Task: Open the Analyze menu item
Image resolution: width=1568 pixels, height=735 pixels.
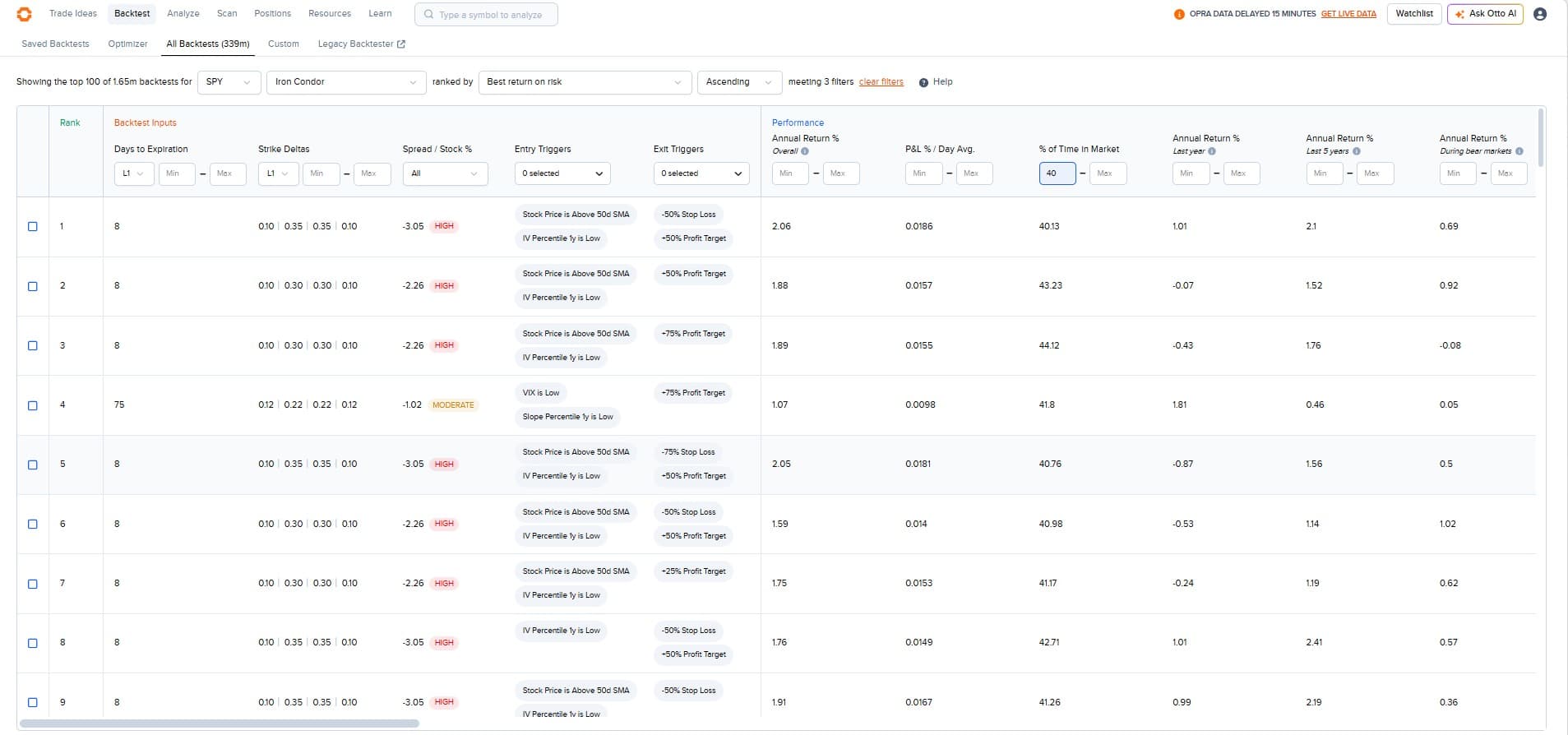Action: [x=183, y=14]
